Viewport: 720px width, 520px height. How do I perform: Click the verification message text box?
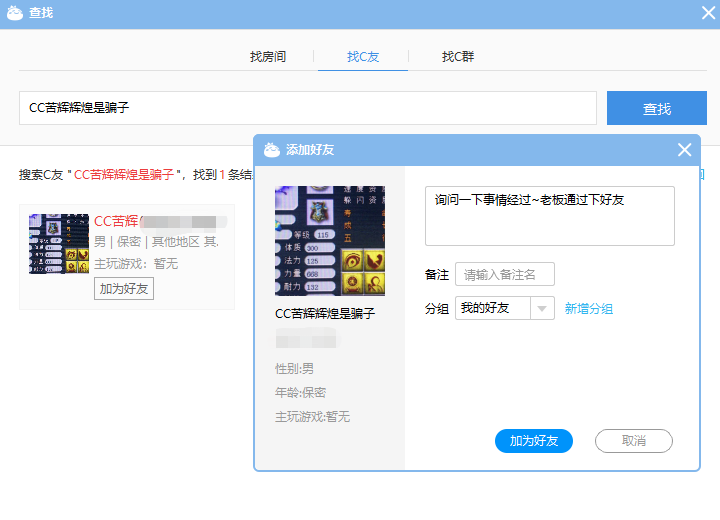(x=550, y=216)
